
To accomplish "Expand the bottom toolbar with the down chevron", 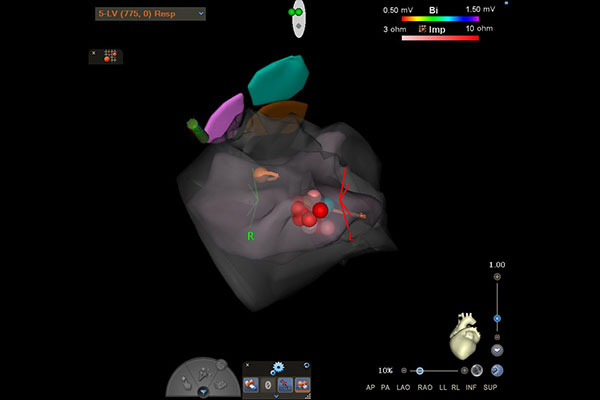I will [x=277, y=396].
